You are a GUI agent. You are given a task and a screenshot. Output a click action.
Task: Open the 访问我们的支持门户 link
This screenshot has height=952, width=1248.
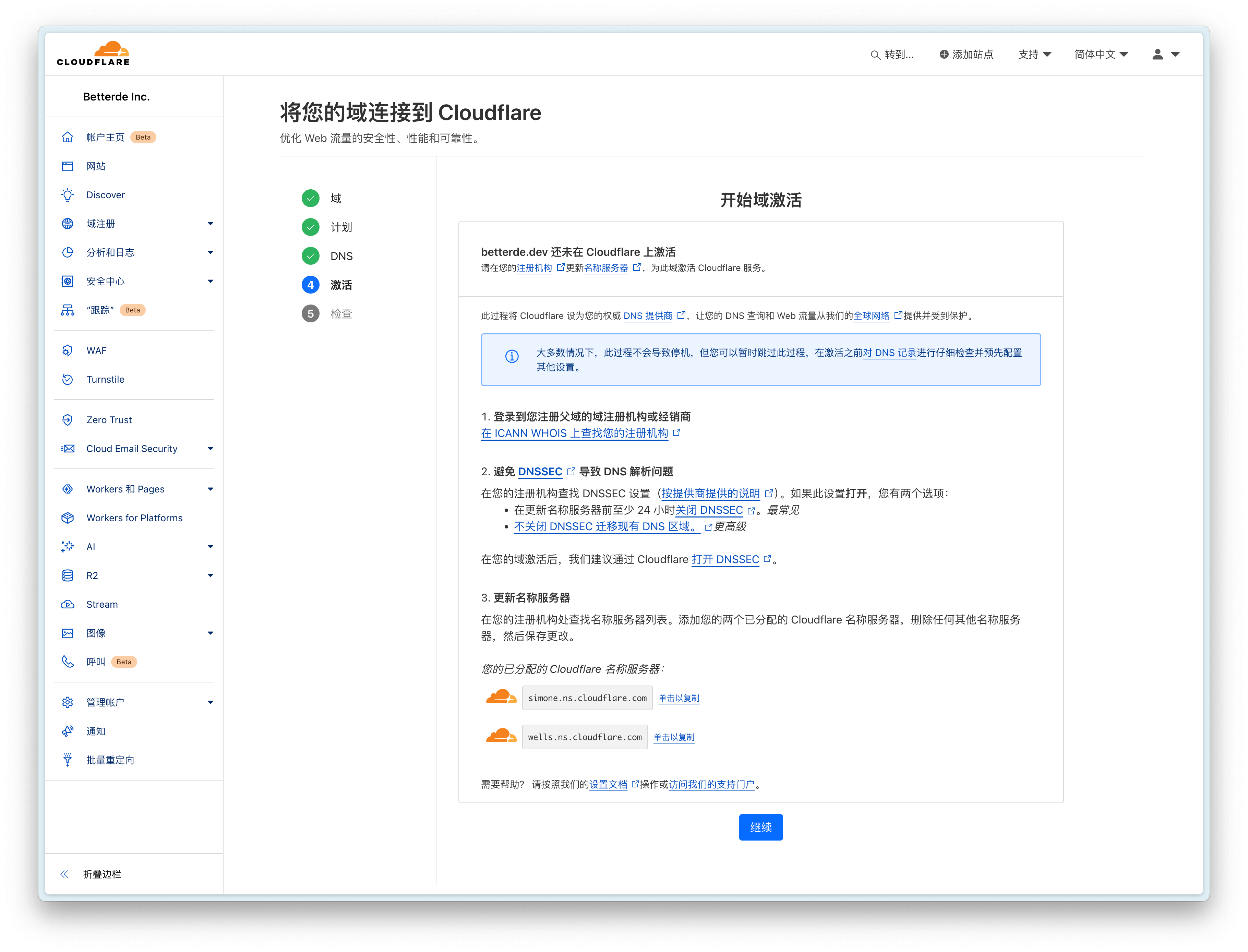[711, 784]
